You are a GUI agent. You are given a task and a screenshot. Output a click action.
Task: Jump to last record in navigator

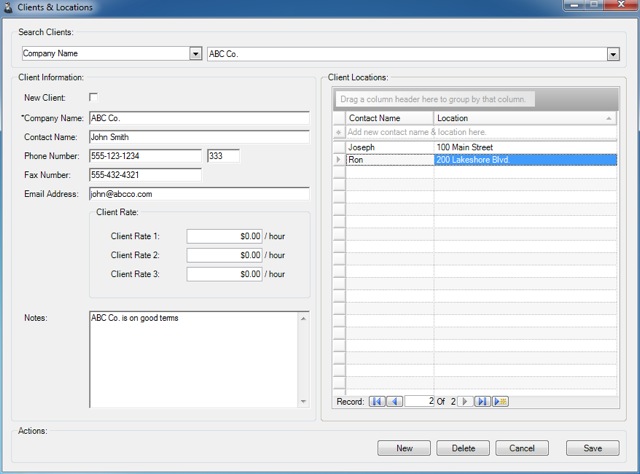[x=482, y=401]
